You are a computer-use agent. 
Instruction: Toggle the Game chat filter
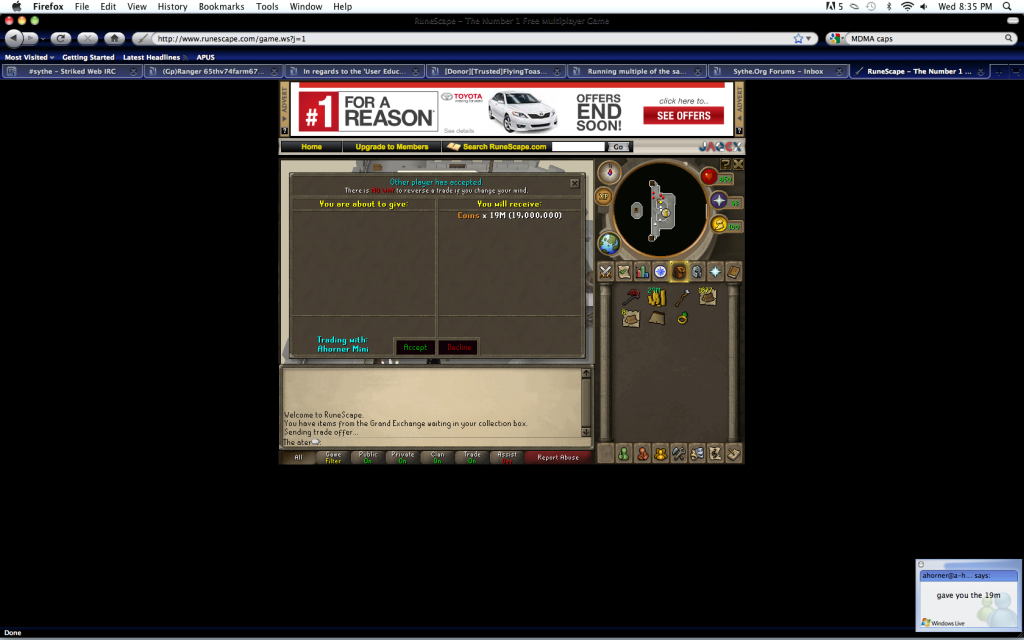[x=333, y=458]
